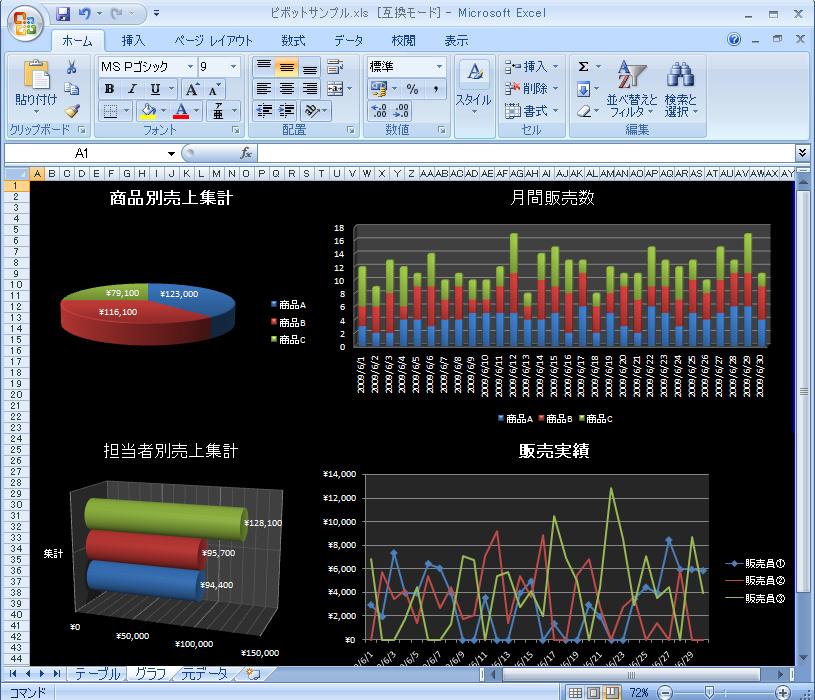The width and height of the screenshot is (815, 700).
Task: Apply red font color A
Action: pos(181,111)
